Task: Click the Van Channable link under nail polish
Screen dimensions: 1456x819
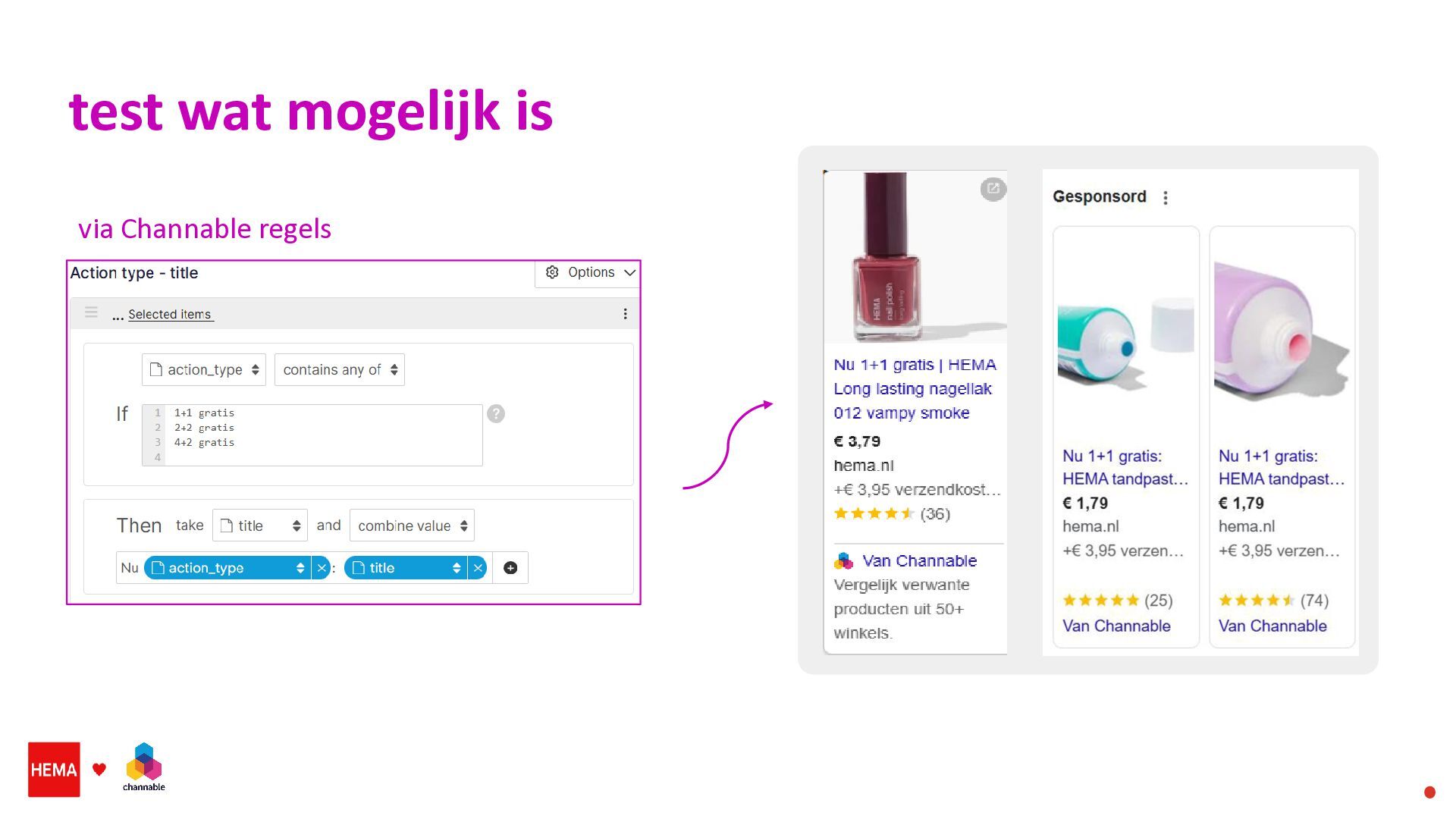Action: tap(919, 561)
